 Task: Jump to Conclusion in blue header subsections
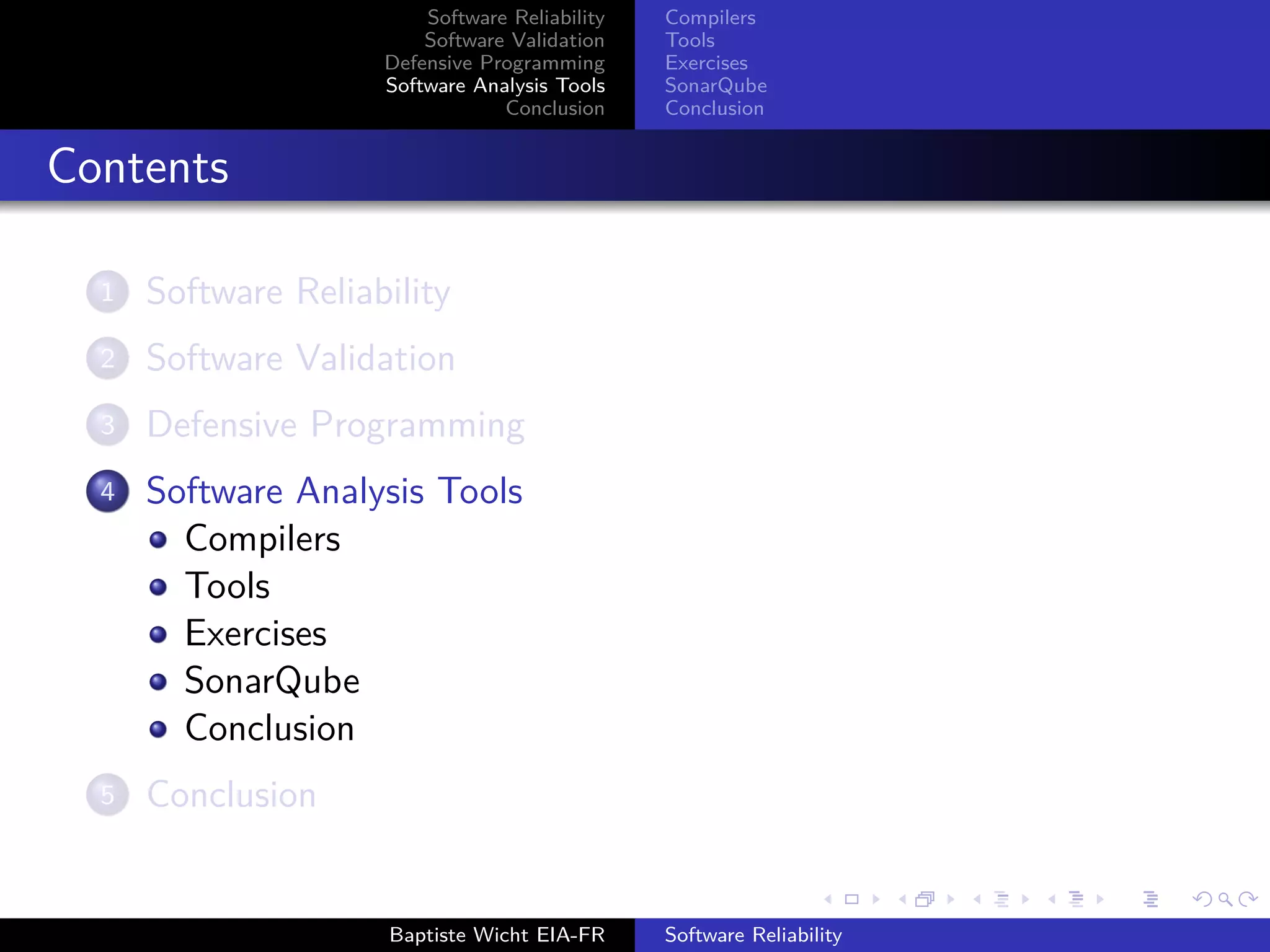[x=714, y=108]
